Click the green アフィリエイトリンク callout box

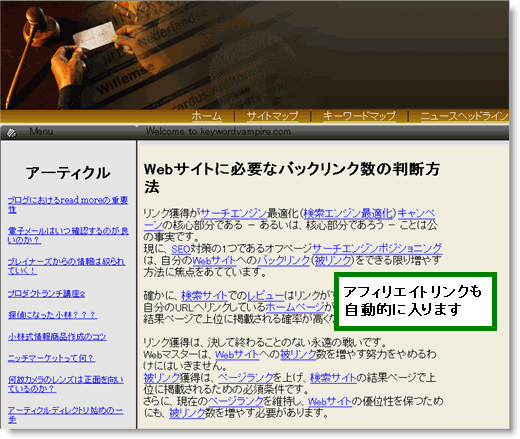click(415, 301)
